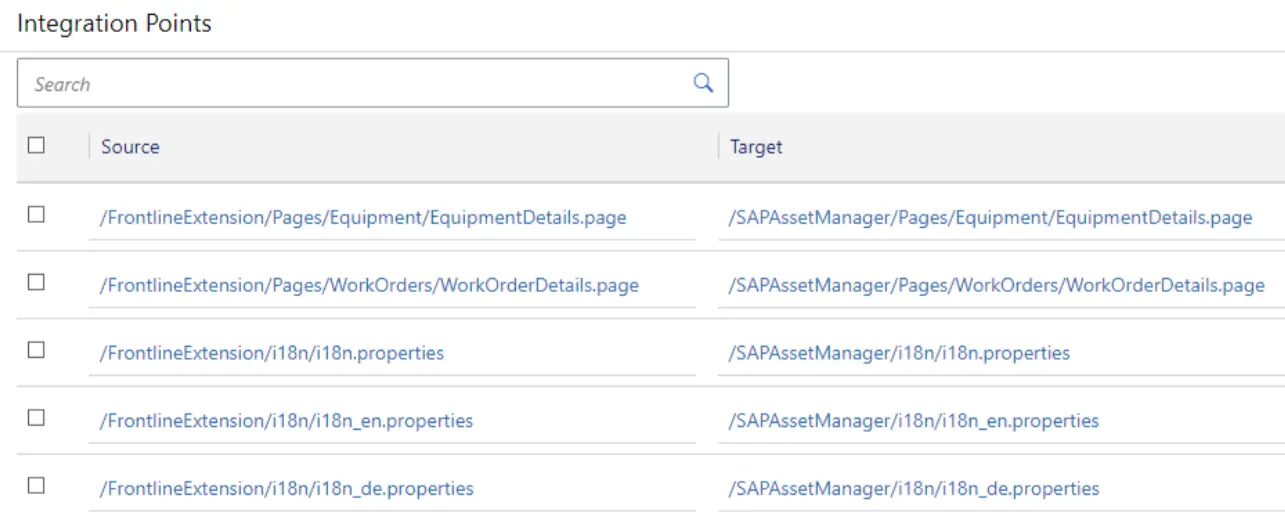Open target /SAPAssetManager/i18n/i18n.properties link

pyautogui.click(x=899, y=353)
